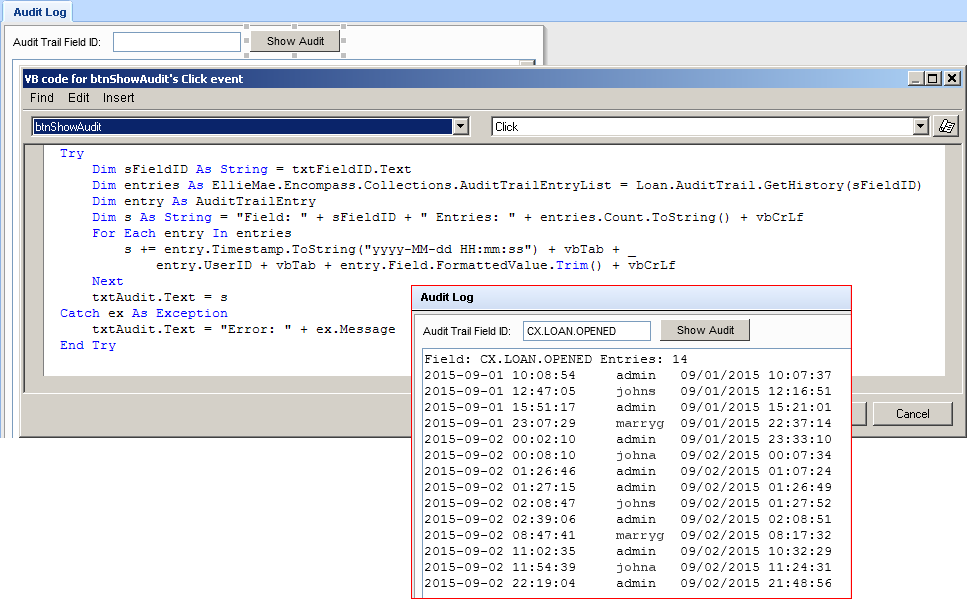Click the 'Dim entry As AuditTrailEntry' line
Viewport: 967px width, 599px height.
pyautogui.click(x=204, y=201)
